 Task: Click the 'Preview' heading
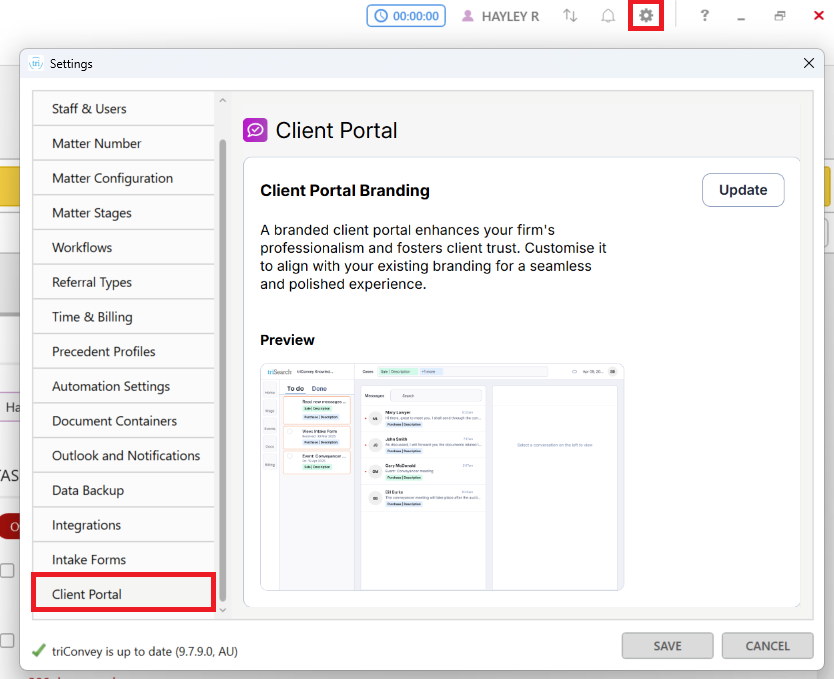pos(287,340)
